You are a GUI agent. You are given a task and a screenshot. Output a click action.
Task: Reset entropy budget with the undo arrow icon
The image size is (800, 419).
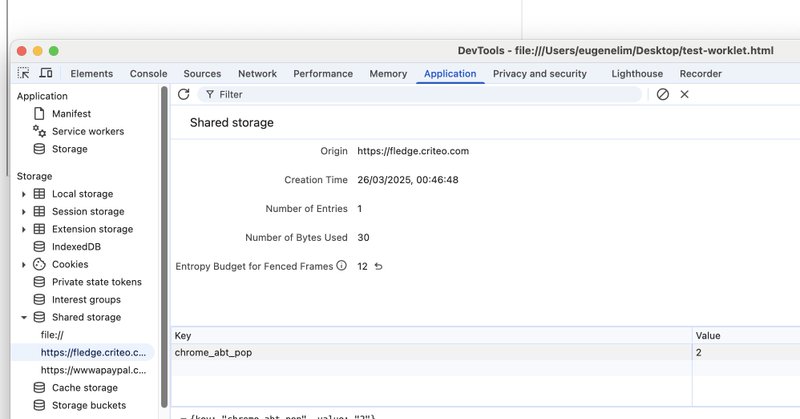tap(378, 266)
